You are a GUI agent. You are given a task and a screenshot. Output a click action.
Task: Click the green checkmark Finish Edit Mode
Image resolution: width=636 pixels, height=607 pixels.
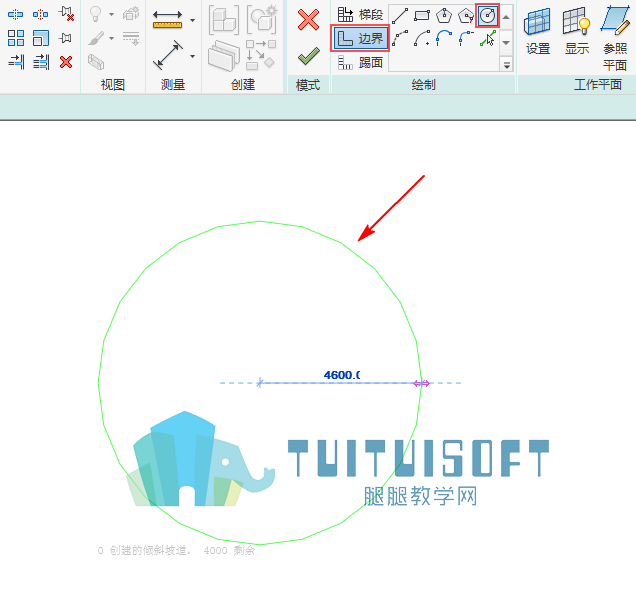308,56
